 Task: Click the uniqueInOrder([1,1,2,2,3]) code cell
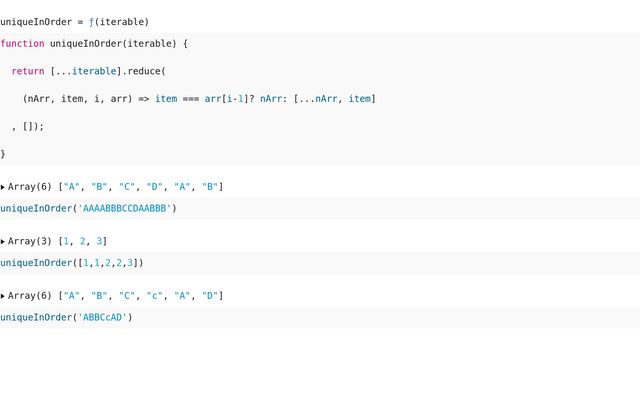[72, 263]
